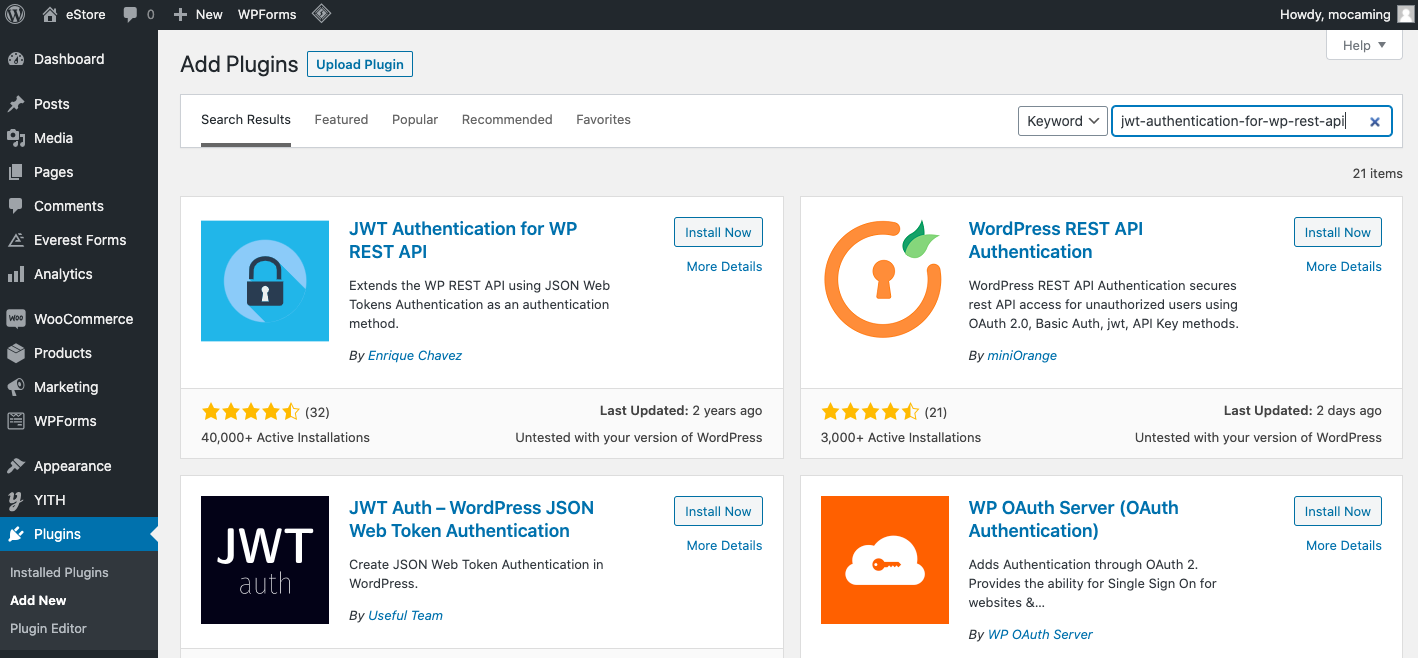This screenshot has width=1418, height=658.
Task: Click the YITH sidebar icon
Action: click(16, 500)
